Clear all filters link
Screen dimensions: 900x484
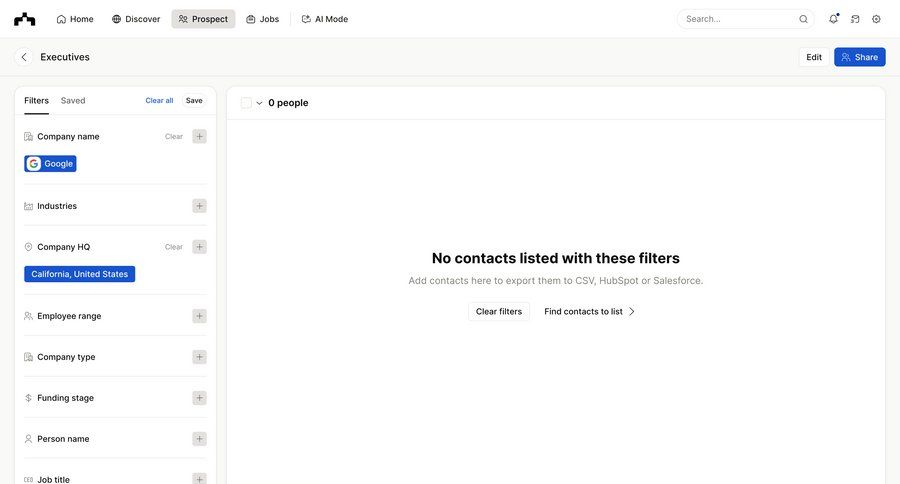point(159,100)
